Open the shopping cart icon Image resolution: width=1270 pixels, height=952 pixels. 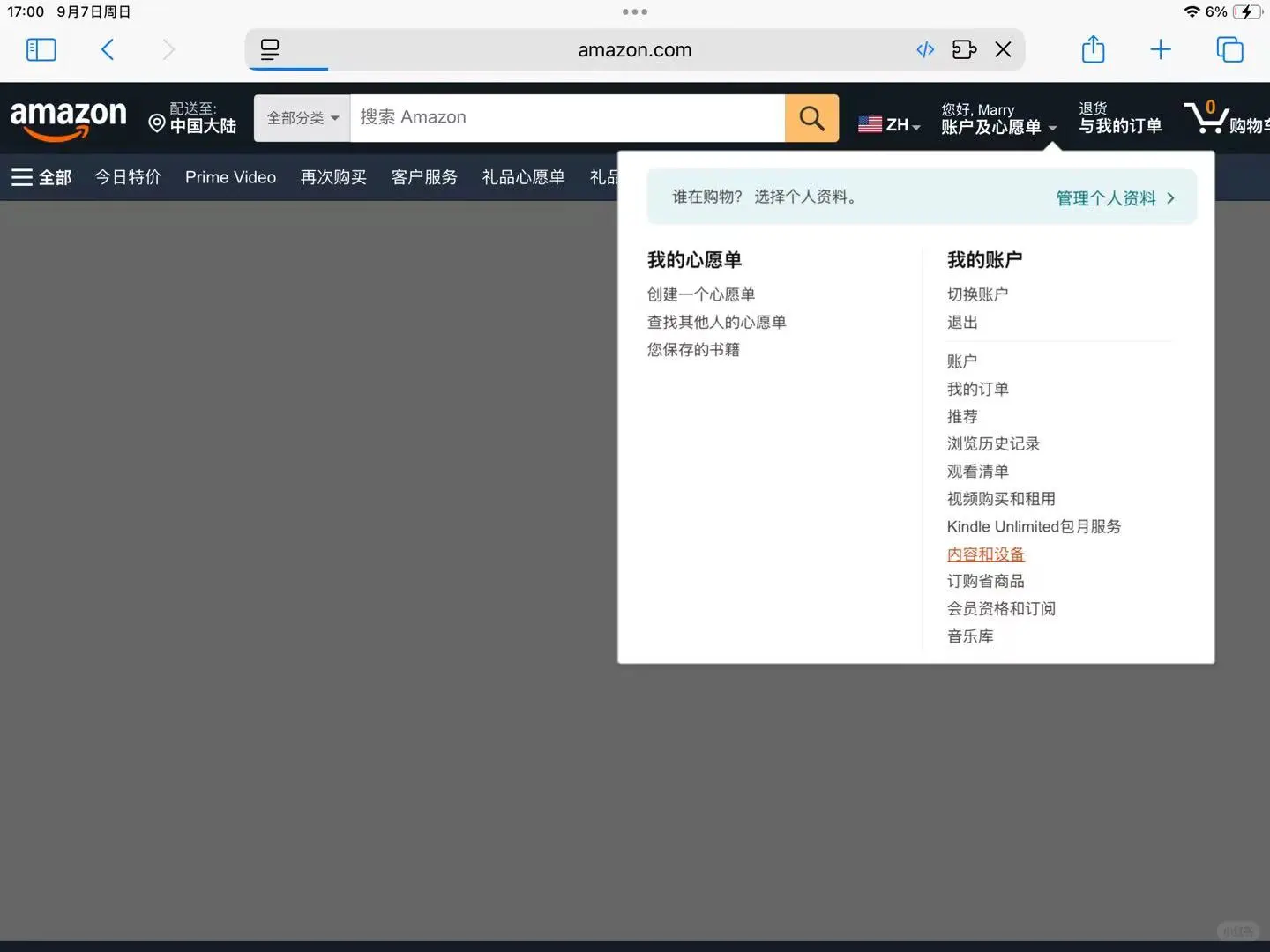pyautogui.click(x=1226, y=118)
